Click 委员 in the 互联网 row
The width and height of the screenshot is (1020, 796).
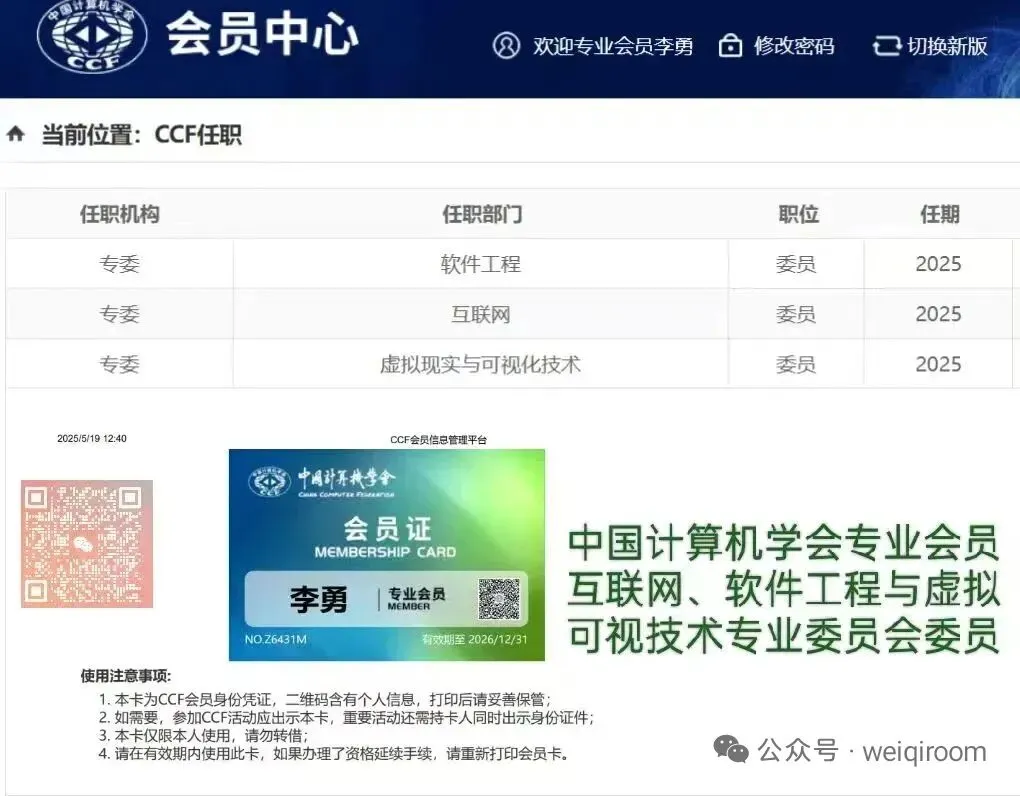click(796, 314)
